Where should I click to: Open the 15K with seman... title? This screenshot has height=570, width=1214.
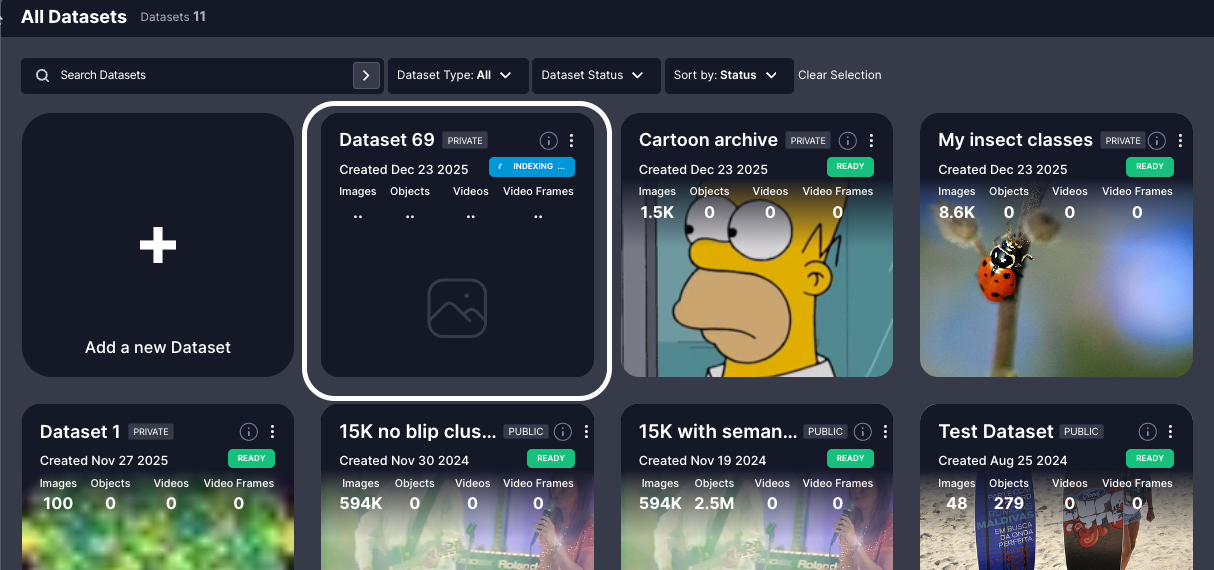click(718, 432)
